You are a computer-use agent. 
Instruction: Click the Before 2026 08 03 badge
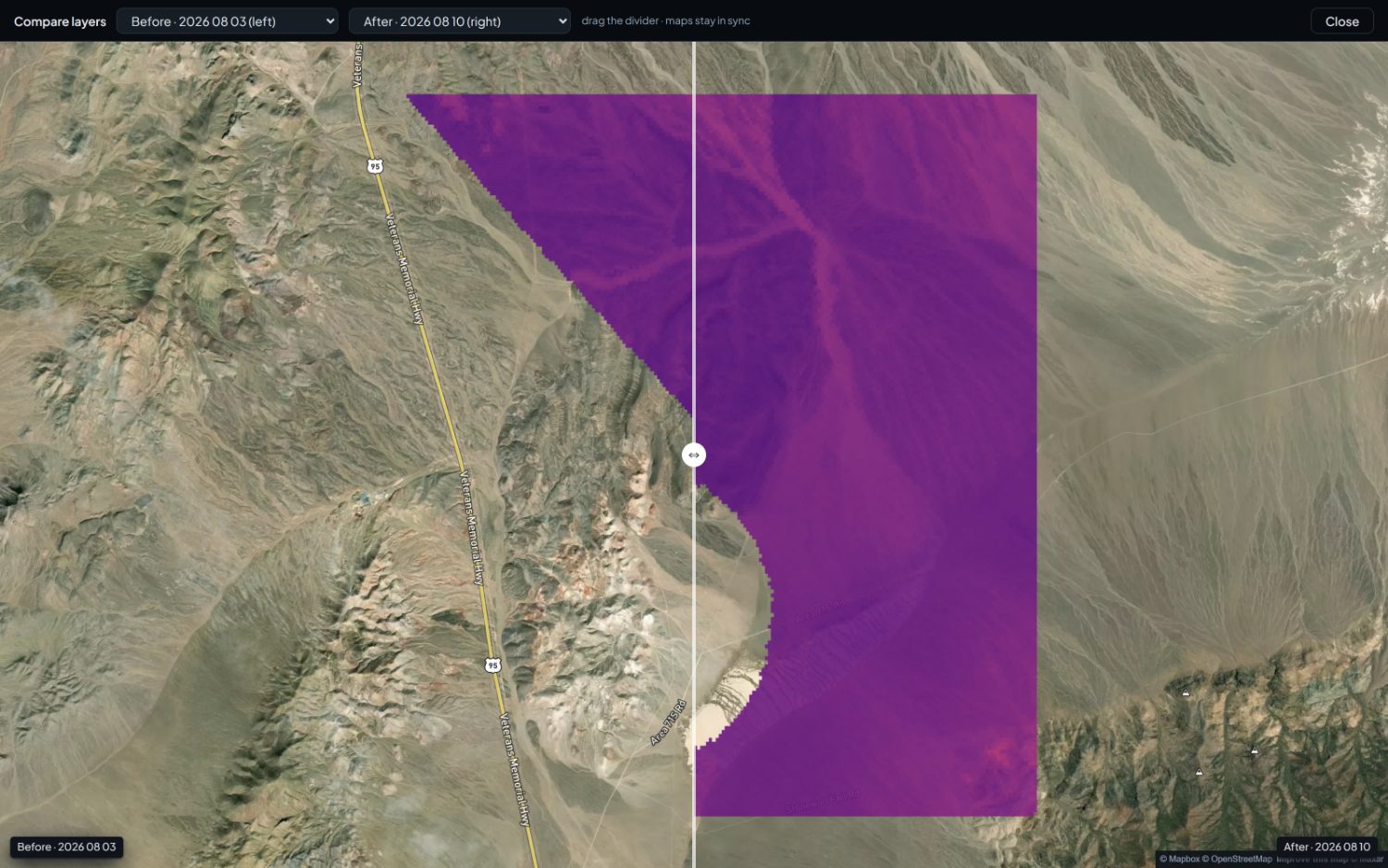coord(67,847)
